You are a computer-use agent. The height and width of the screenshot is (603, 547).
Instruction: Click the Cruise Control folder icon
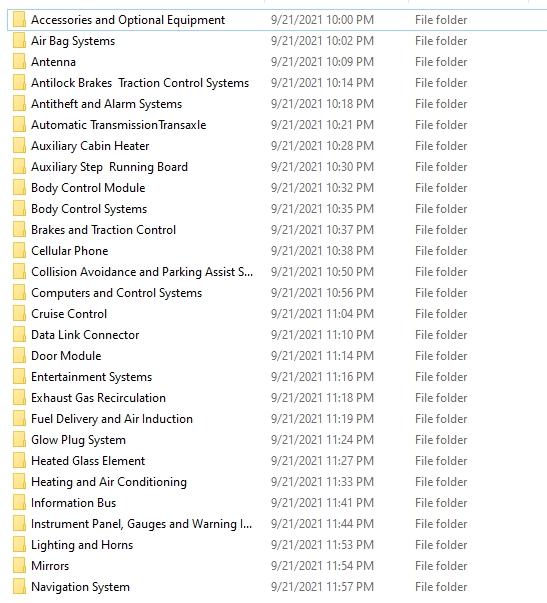point(19,314)
